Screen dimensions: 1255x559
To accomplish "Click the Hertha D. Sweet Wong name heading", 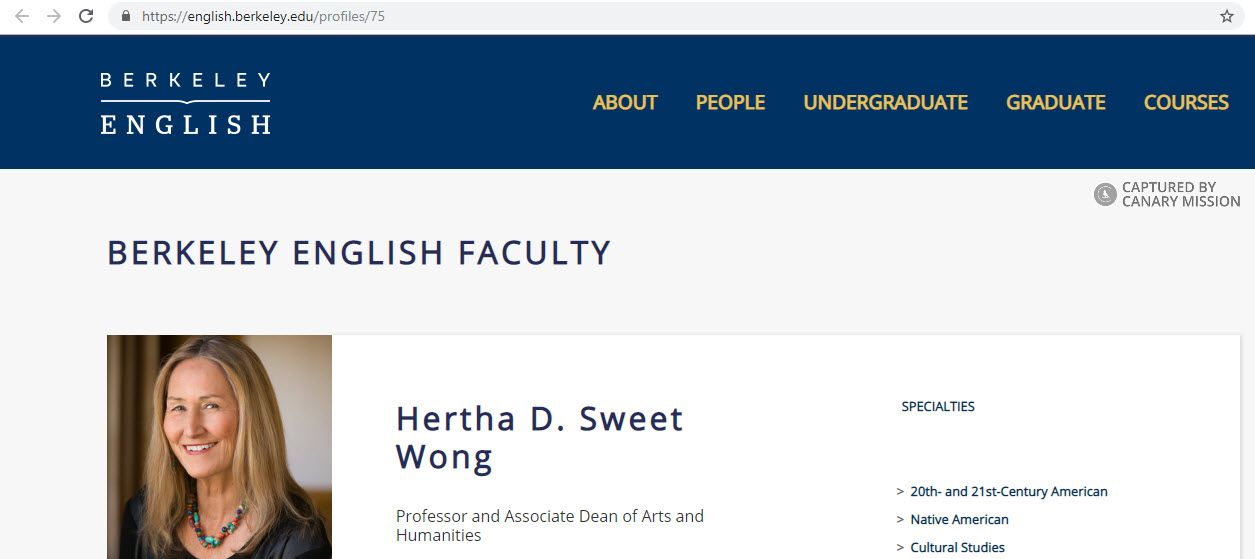I will [540, 437].
